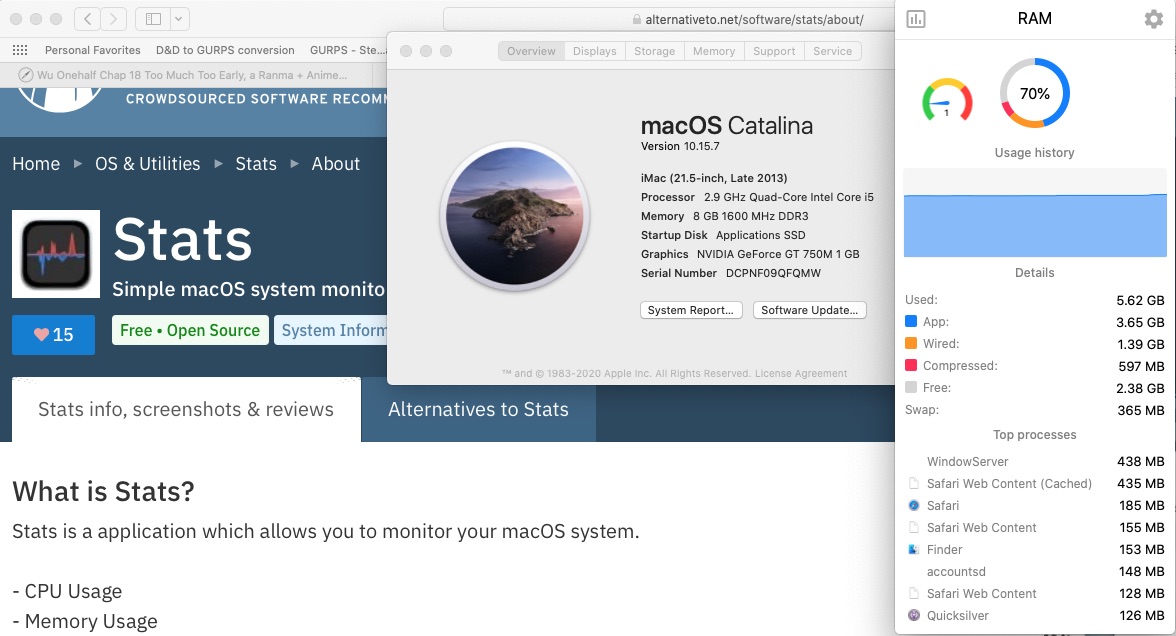Viewport: 1176px width, 636px height.
Task: Click the What is Stats? heading
Action: 104,491
